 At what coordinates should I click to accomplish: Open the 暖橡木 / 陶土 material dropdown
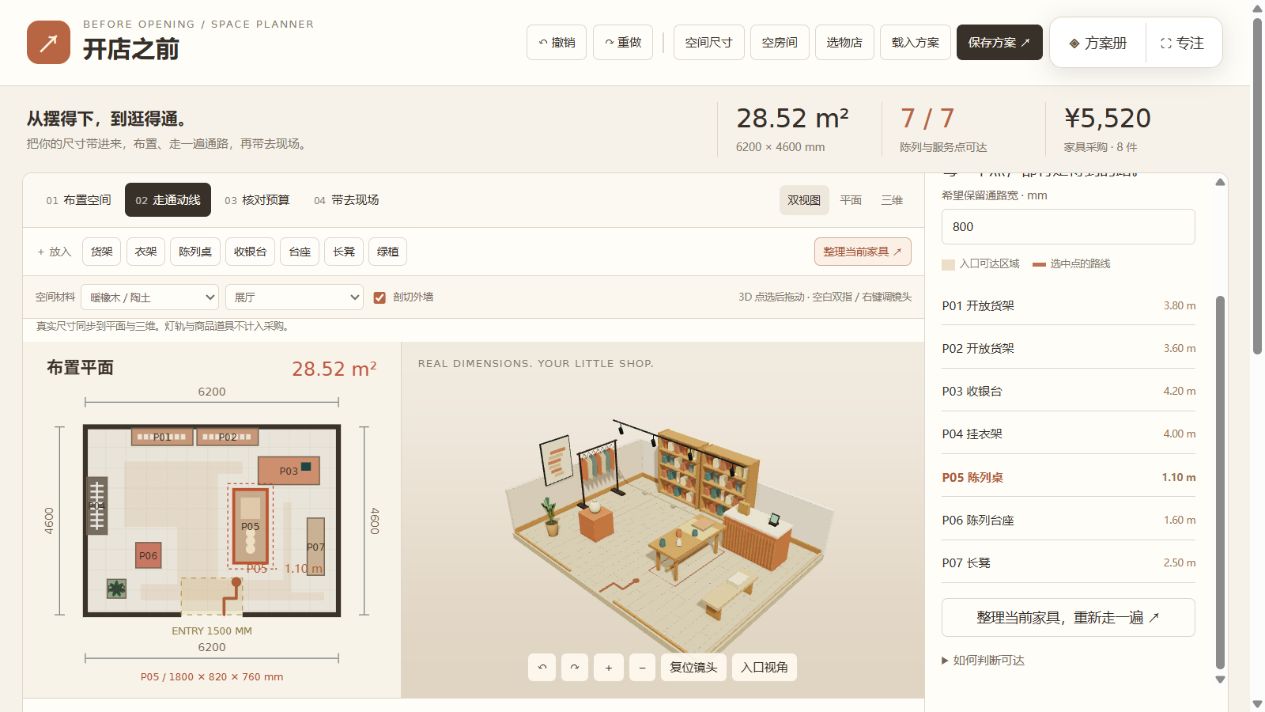click(151, 297)
